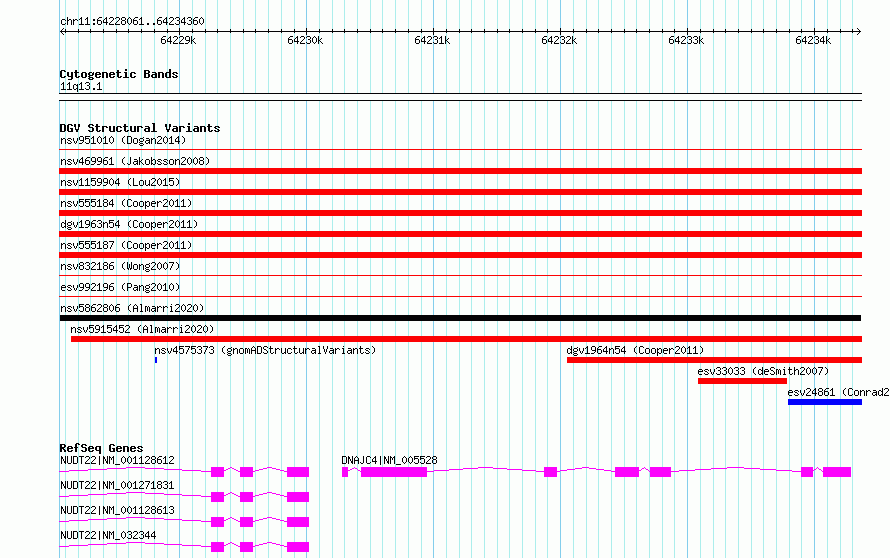The height and width of the screenshot is (558, 890).
Task: Select the NUDT22|NM_032344 transcript label
Action: coord(108,535)
